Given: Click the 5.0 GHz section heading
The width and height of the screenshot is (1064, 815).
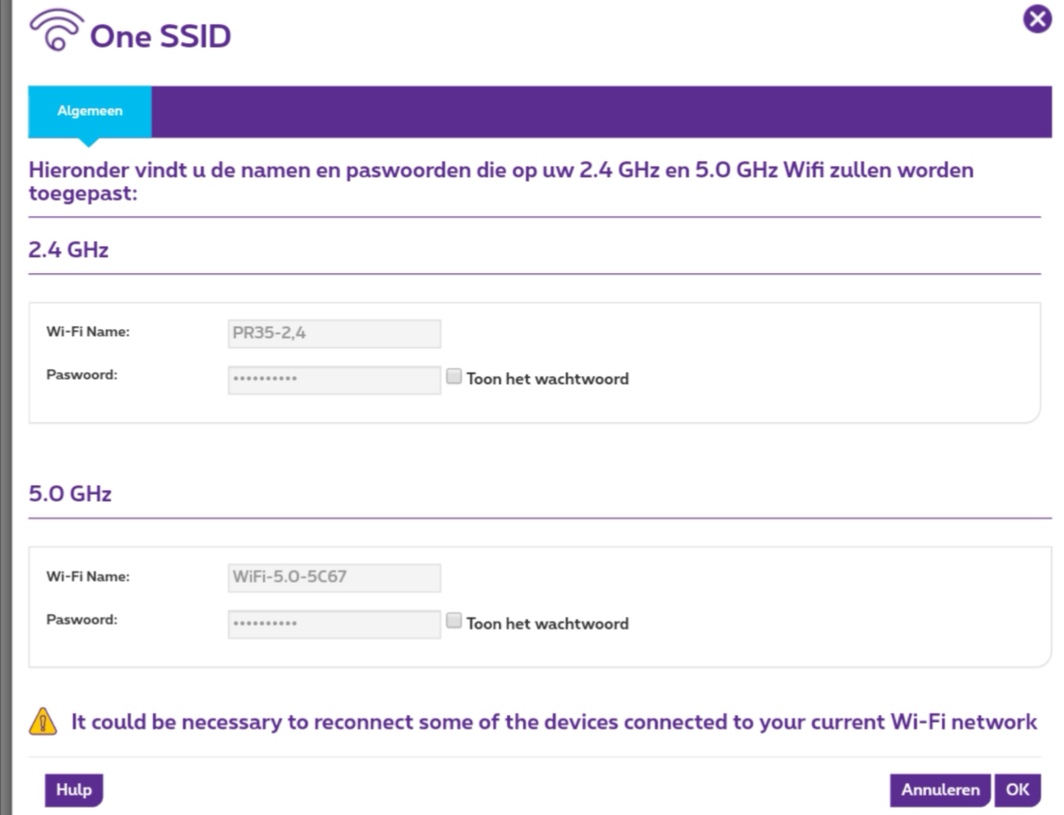Looking at the screenshot, I should point(70,494).
